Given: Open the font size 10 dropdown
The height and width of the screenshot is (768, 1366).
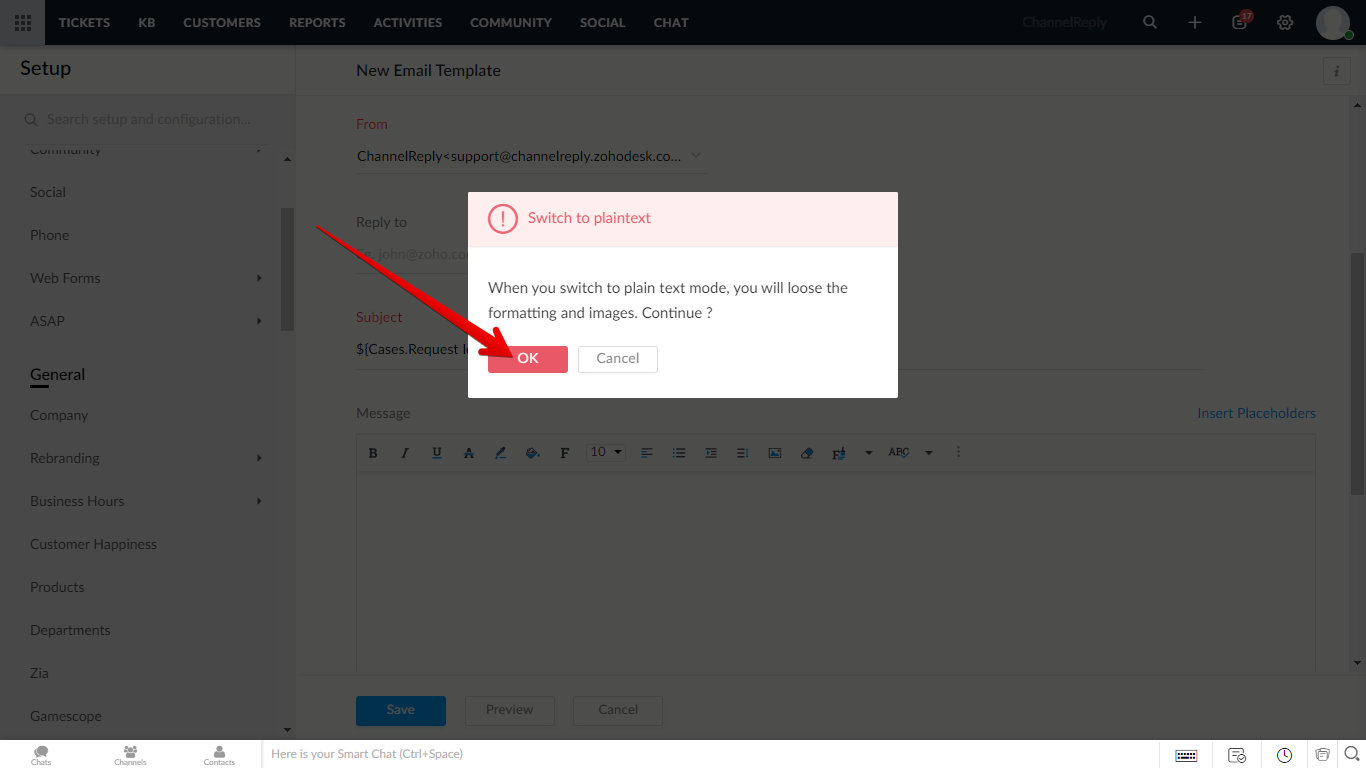Looking at the screenshot, I should pyautogui.click(x=606, y=452).
